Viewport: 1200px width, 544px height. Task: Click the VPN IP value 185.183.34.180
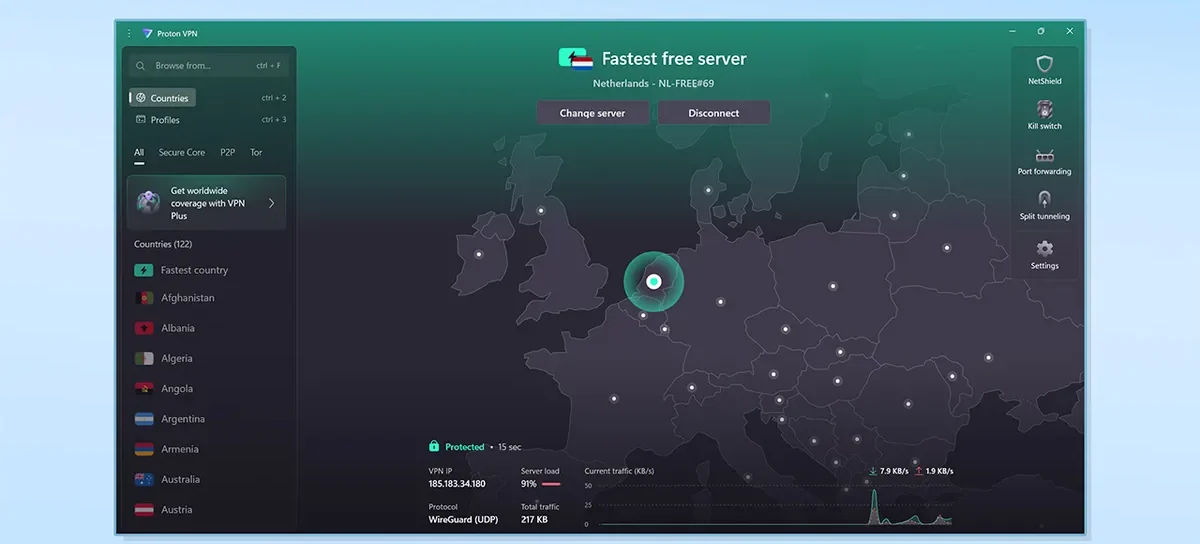(x=457, y=484)
